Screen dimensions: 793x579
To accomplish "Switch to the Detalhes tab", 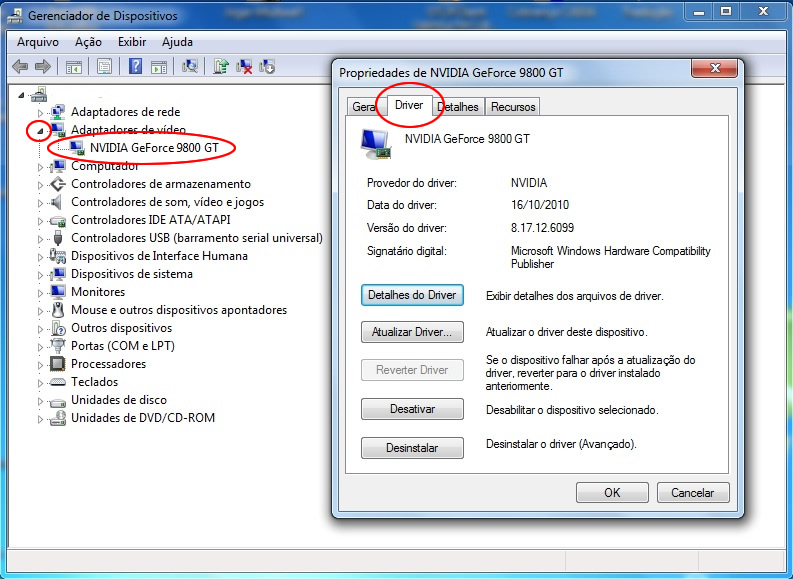I will pos(458,107).
